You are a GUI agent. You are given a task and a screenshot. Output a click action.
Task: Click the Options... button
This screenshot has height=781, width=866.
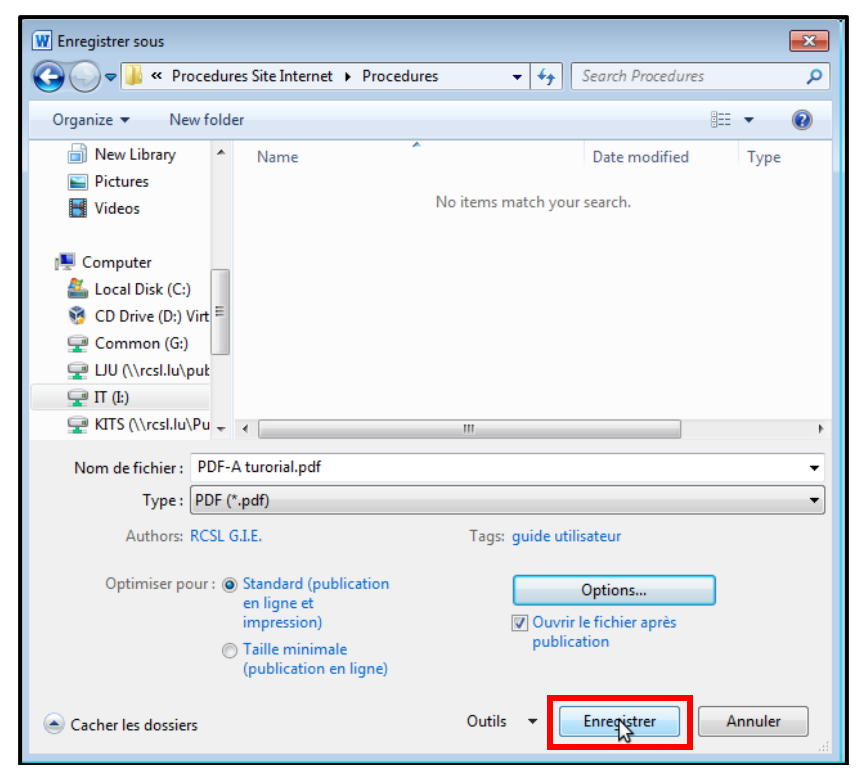click(x=613, y=590)
